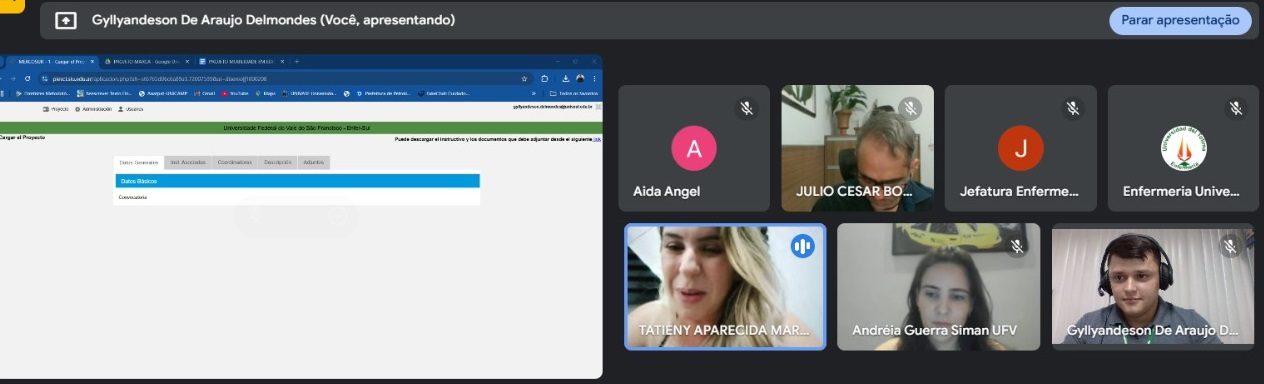Open the Descripción tab in shared screen
The image size is (1264, 384).
coord(278,162)
